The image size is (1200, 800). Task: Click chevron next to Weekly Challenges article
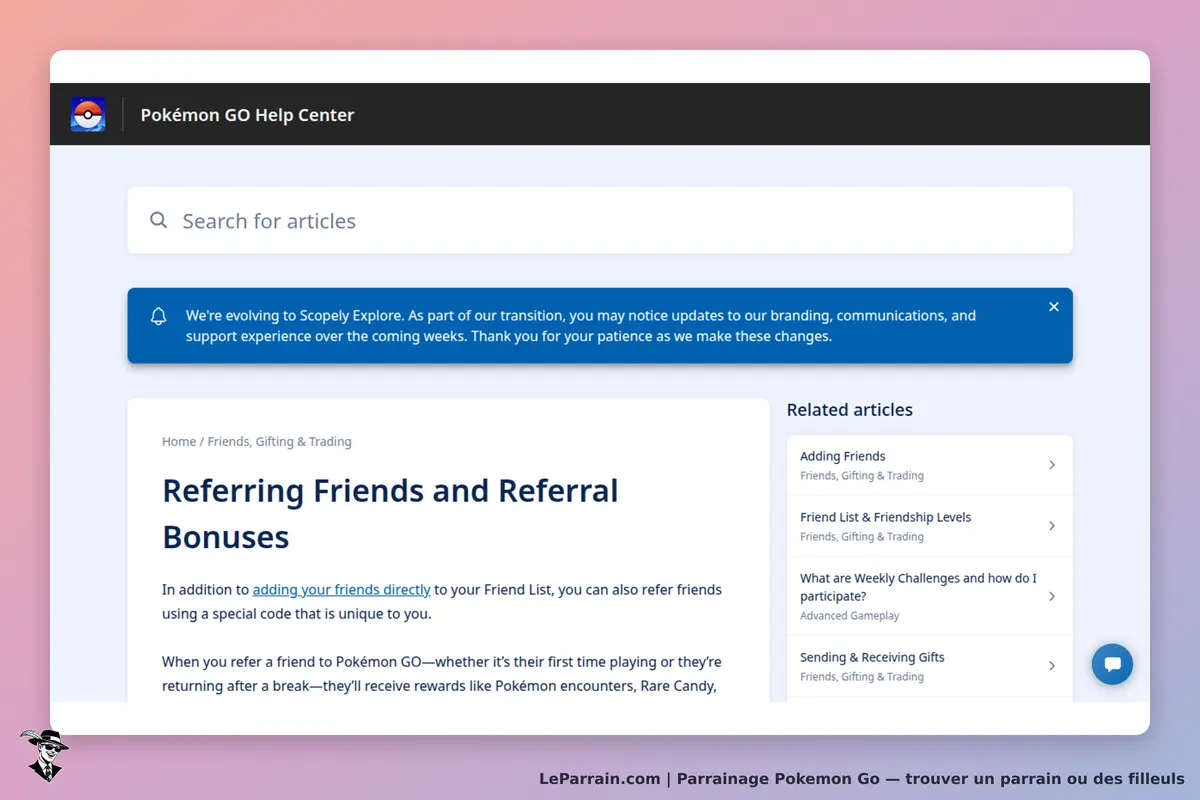[x=1051, y=596]
